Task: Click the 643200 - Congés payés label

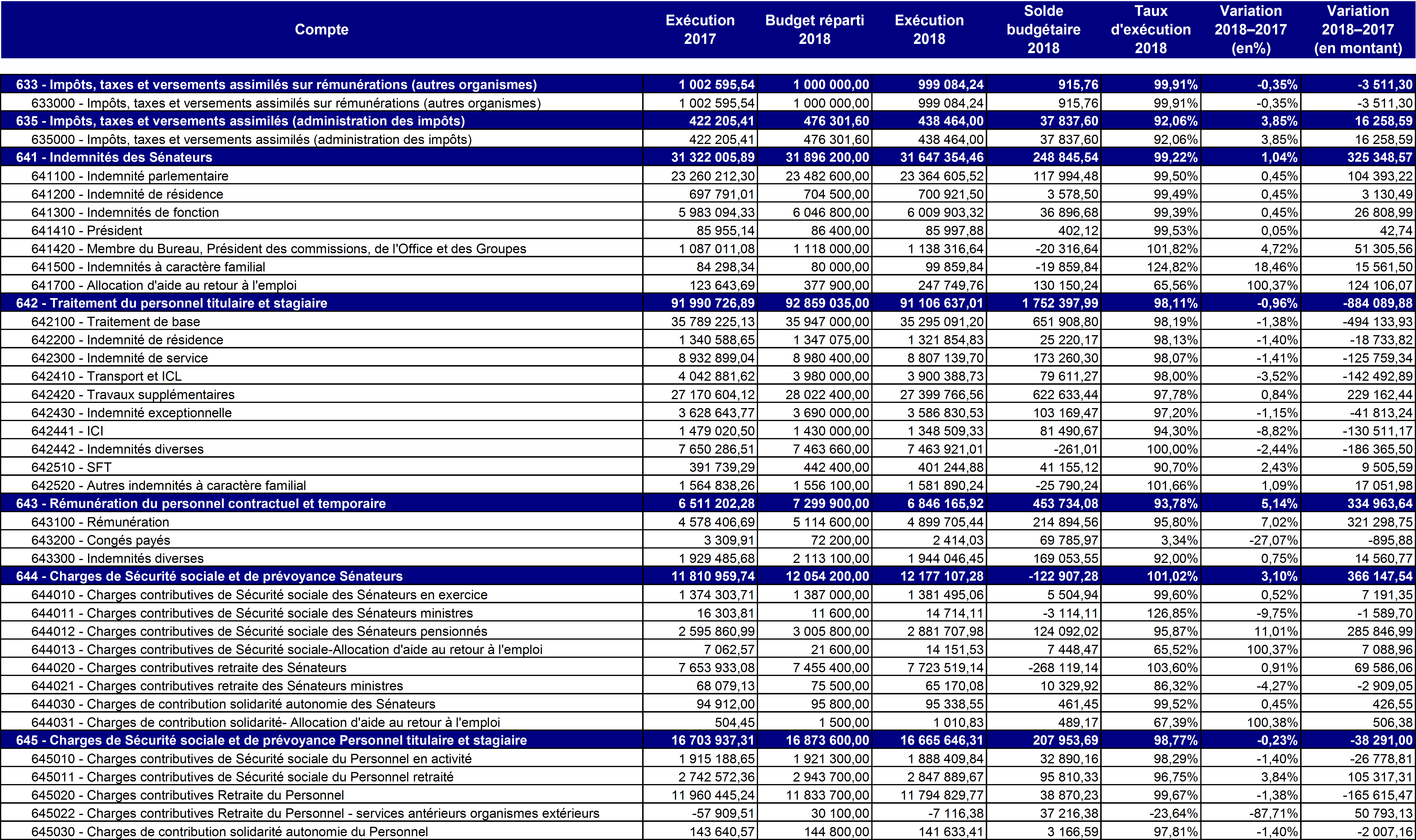Action: (x=101, y=540)
